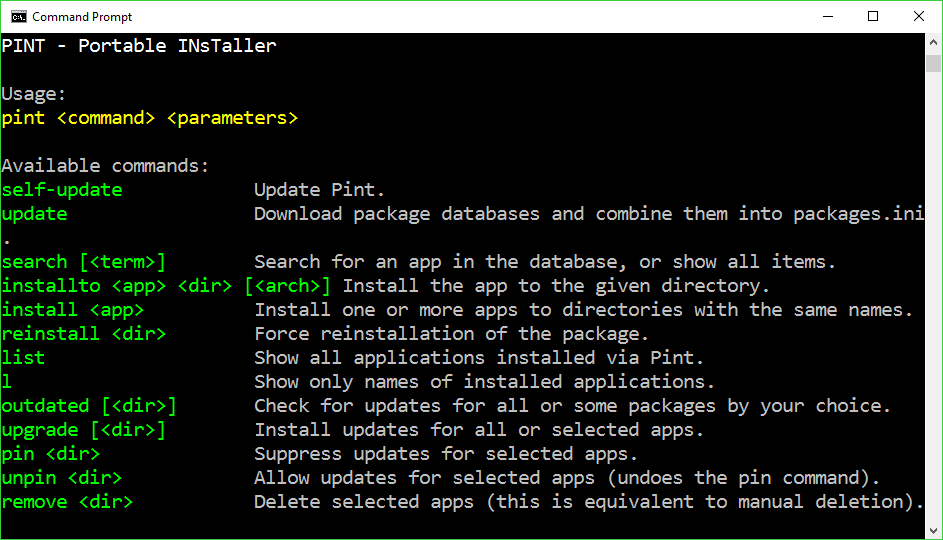The image size is (943, 540).
Task: Click 'Search for an app in the database' text
Action: [545, 262]
